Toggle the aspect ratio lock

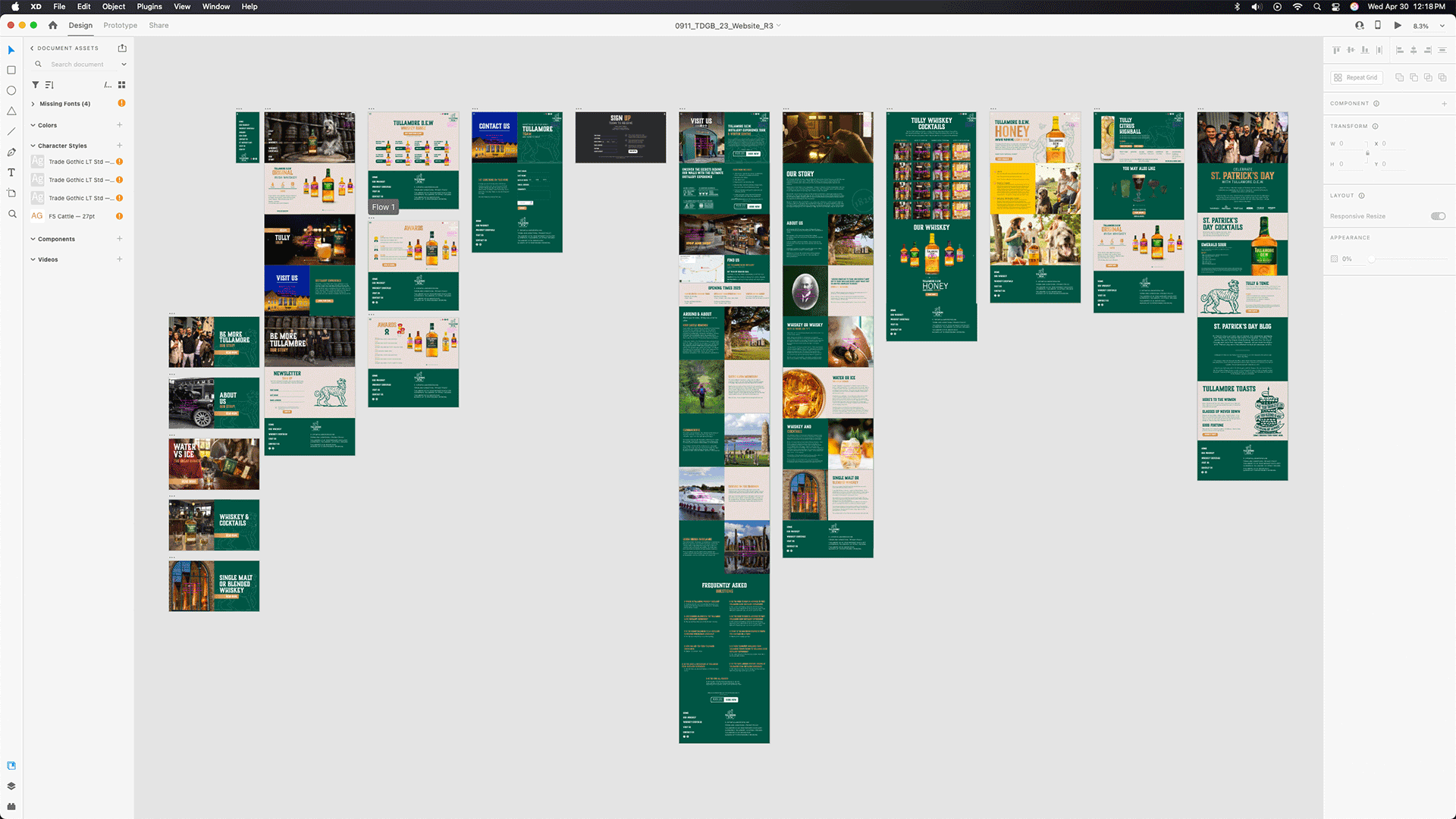point(1367,153)
